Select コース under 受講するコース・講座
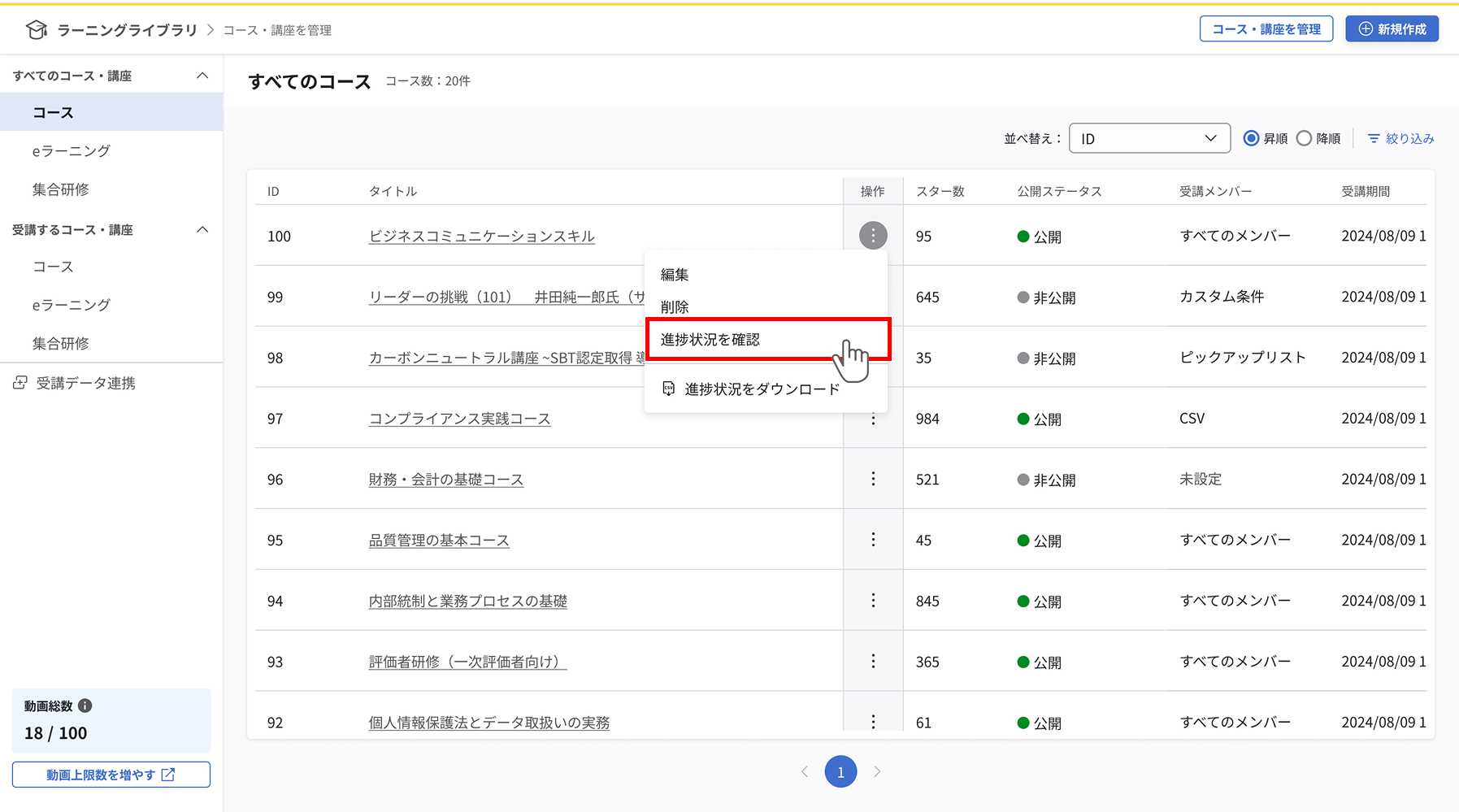Viewport: 1459px width, 812px height. click(53, 267)
